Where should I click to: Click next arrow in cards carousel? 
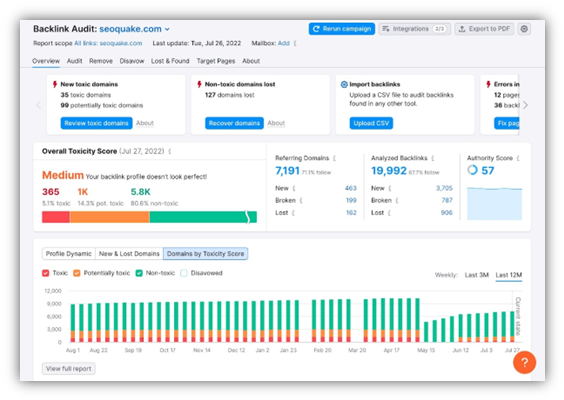[x=526, y=105]
